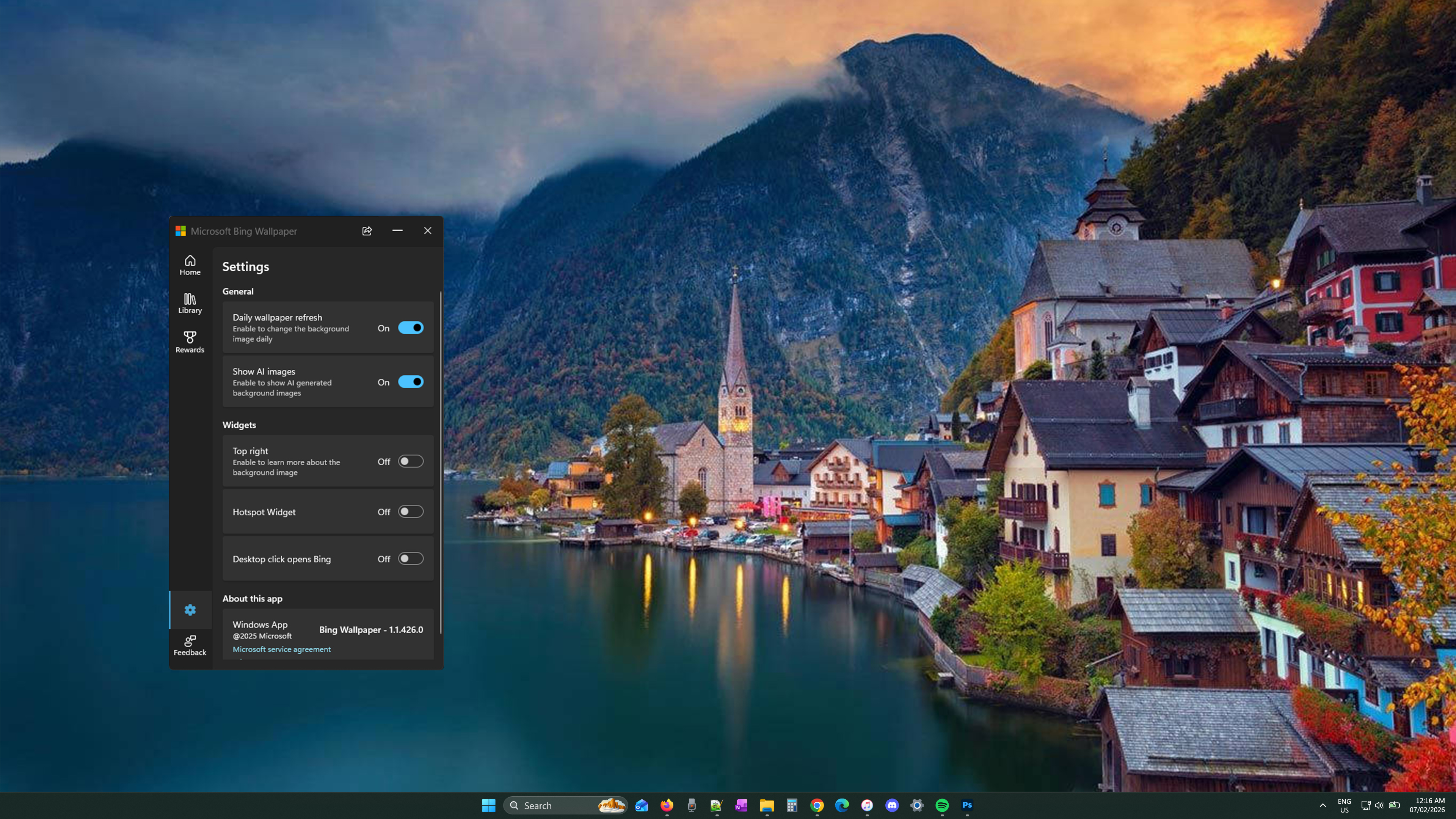This screenshot has height=819, width=1456.
Task: Click the share icon in title bar
Action: click(x=367, y=231)
